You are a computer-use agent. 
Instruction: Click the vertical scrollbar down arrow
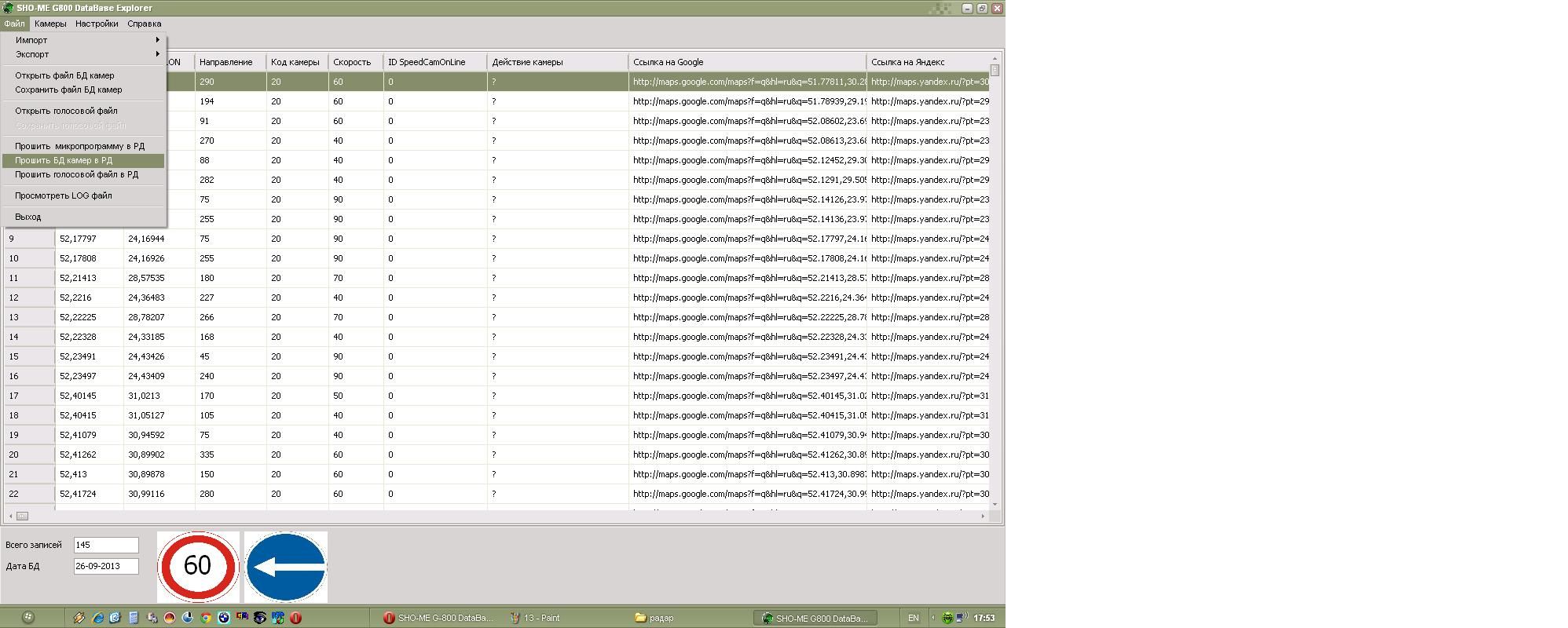point(995,504)
